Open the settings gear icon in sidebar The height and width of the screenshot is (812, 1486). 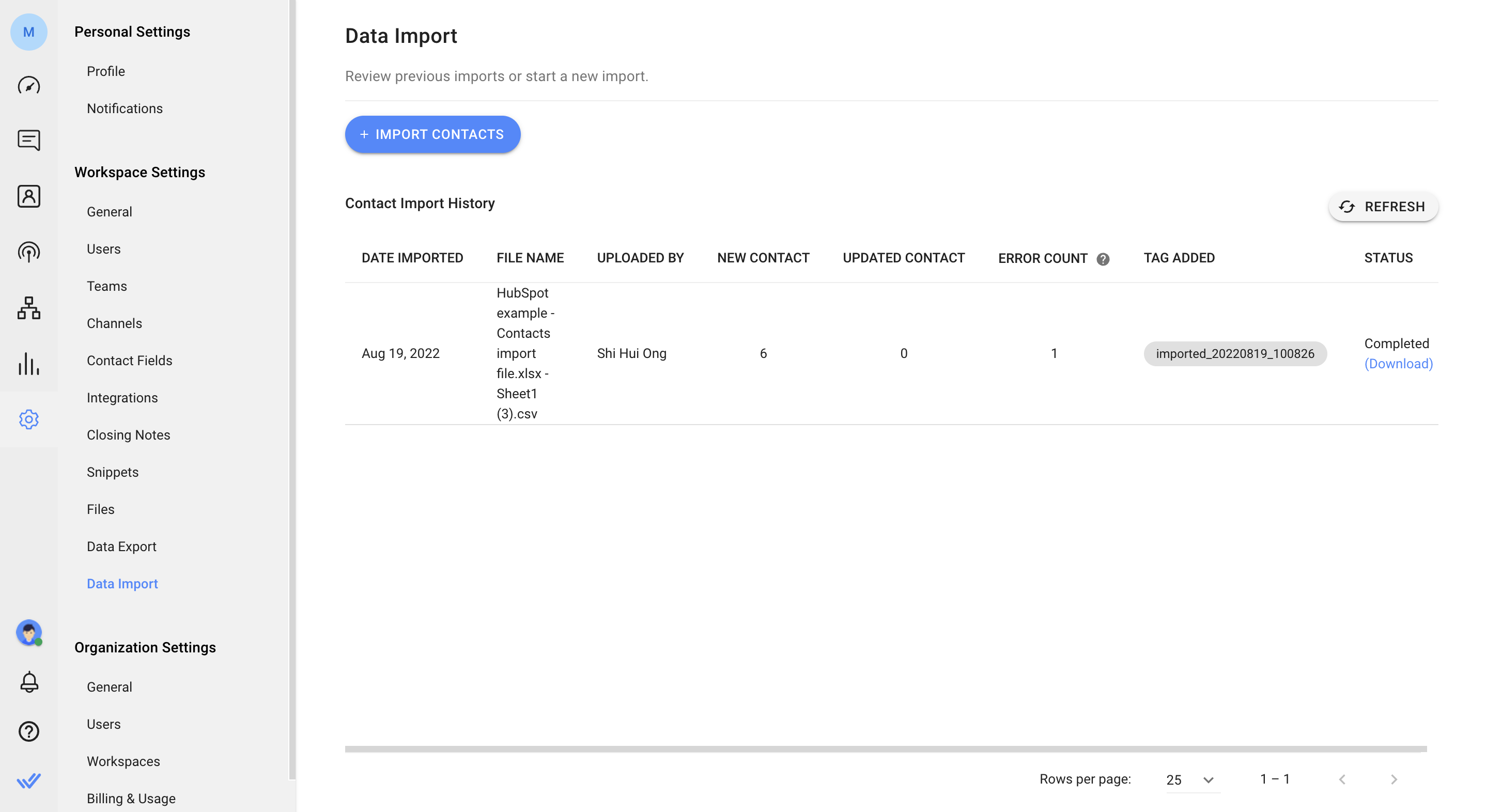pyautogui.click(x=28, y=418)
